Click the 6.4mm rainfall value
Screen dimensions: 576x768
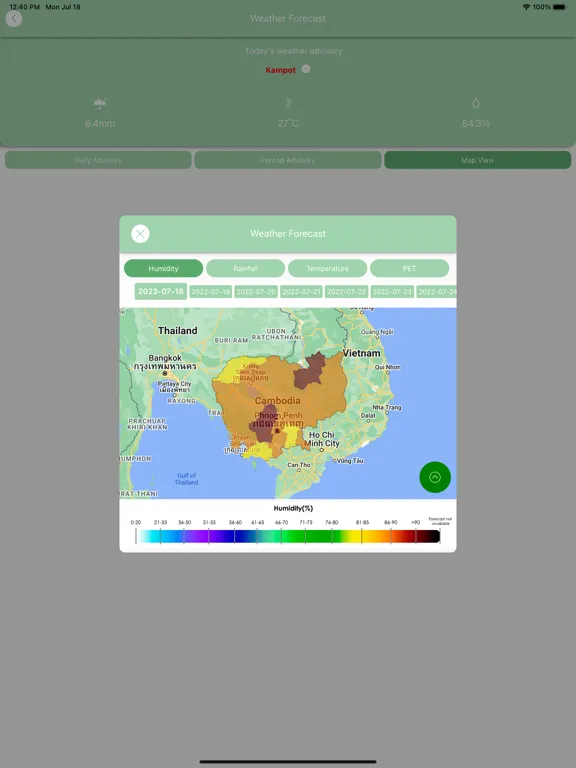coord(100,123)
